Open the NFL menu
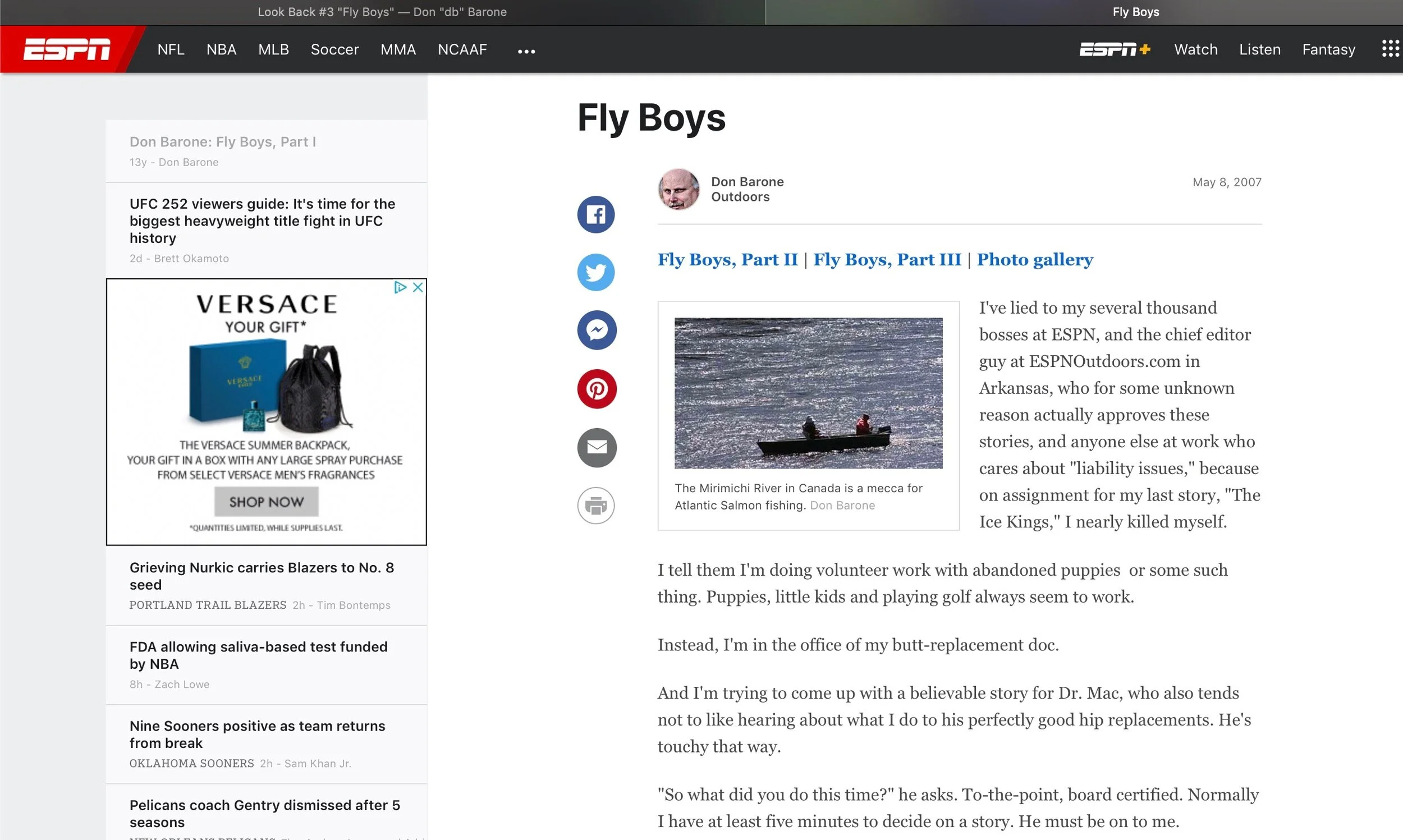Screen dimensions: 1403x840 pos(171,49)
